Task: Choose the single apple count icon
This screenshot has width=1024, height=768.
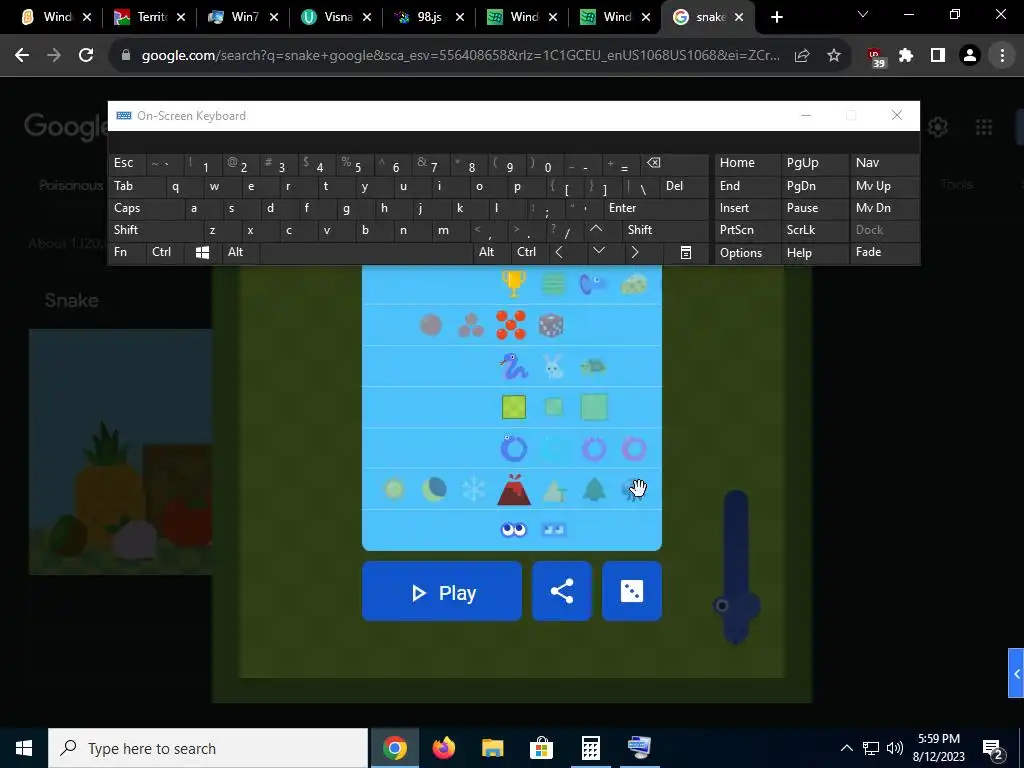Action: tap(431, 325)
